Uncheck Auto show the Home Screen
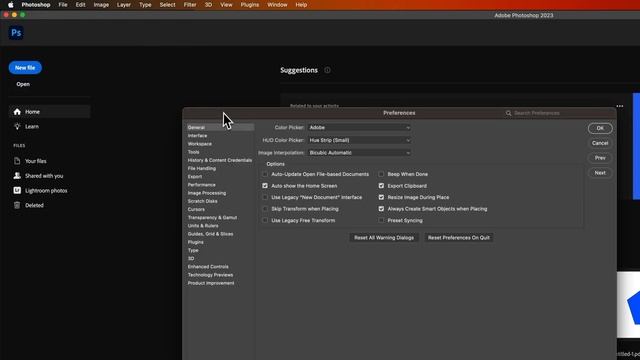 tap(265, 186)
